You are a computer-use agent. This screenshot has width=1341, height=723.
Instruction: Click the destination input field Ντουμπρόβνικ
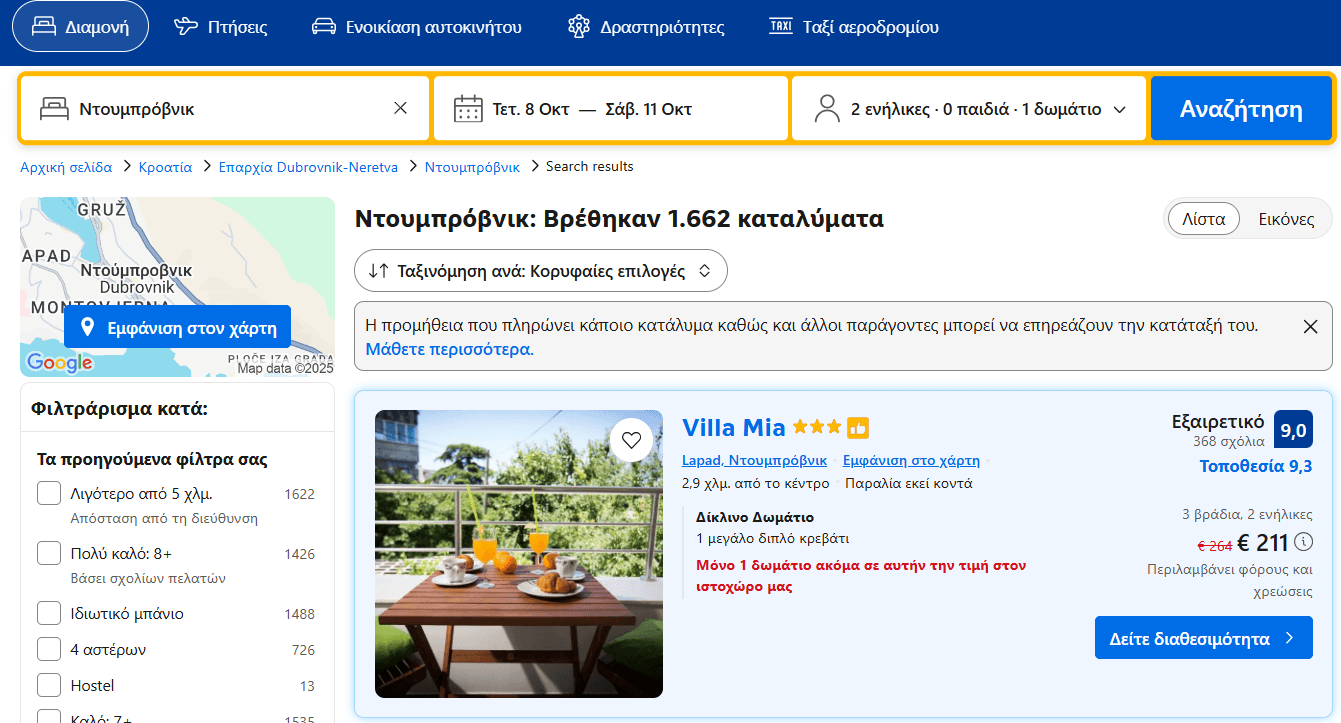point(225,108)
